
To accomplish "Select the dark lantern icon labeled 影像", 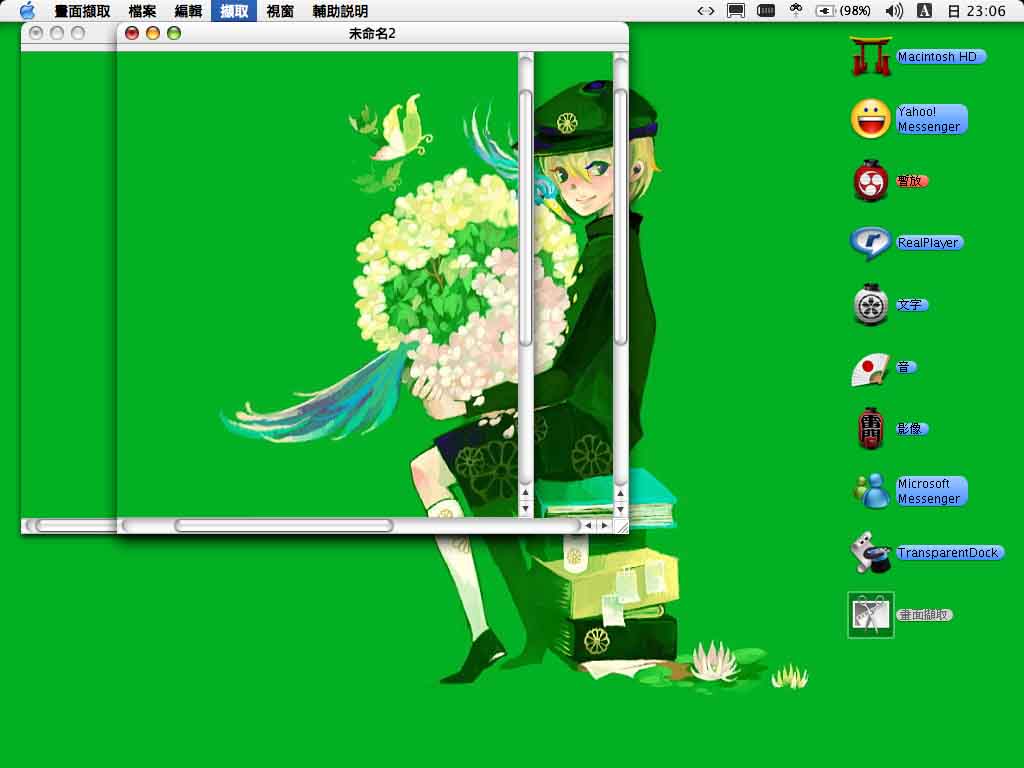I will click(871, 428).
